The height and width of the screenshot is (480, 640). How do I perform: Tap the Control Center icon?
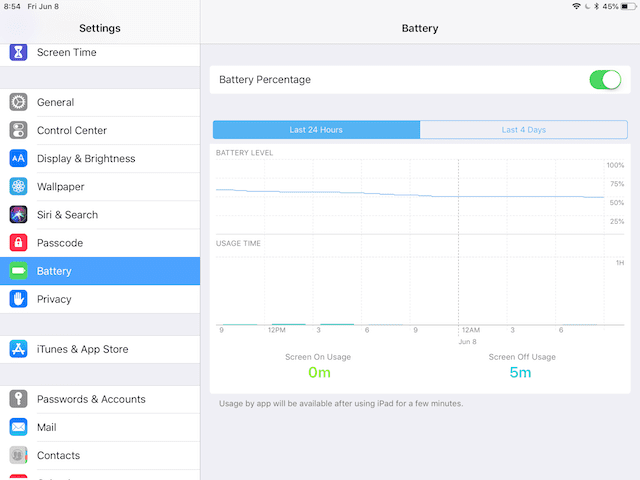(18, 130)
